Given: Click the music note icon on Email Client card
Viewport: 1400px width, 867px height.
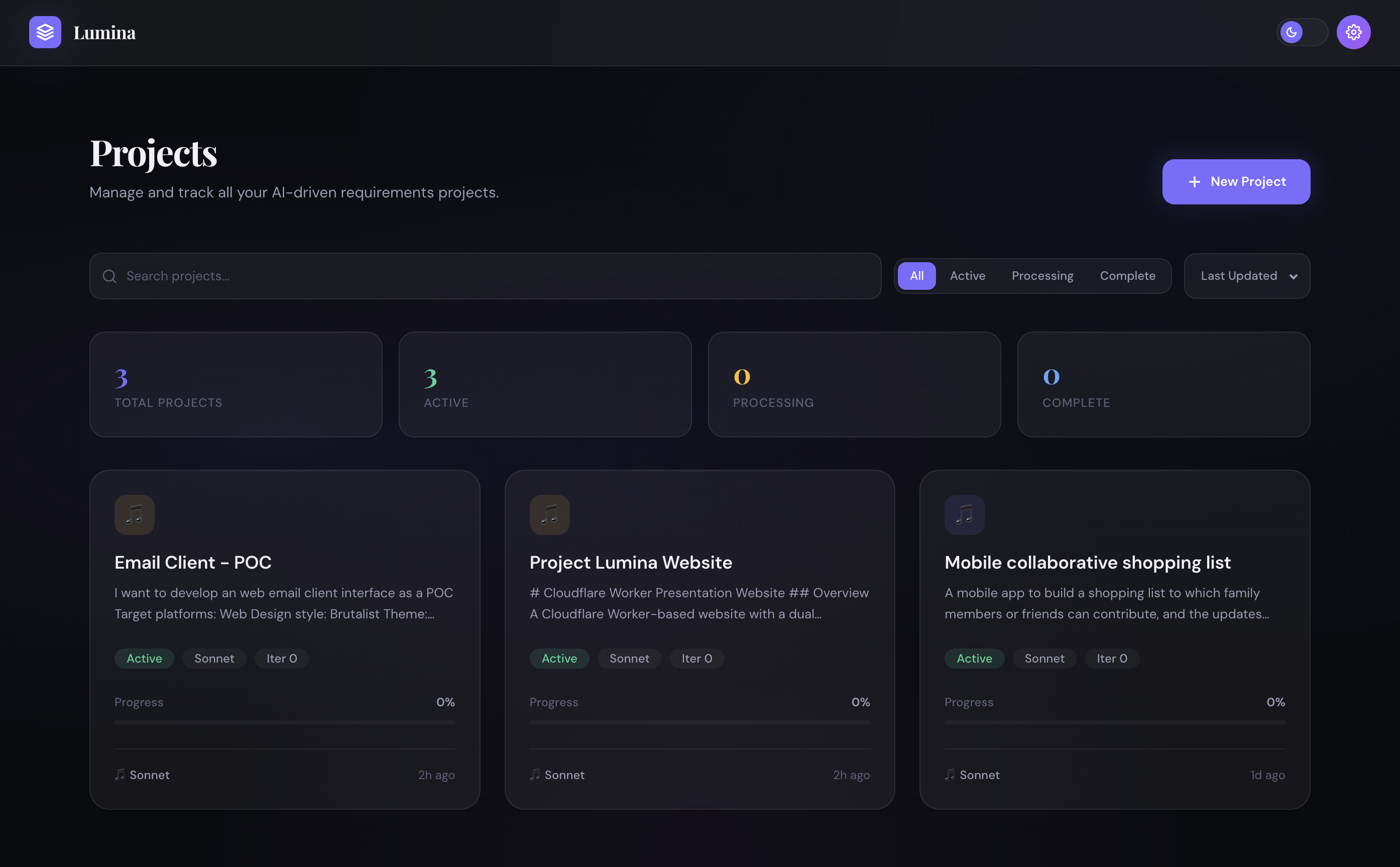Looking at the screenshot, I should (x=134, y=514).
